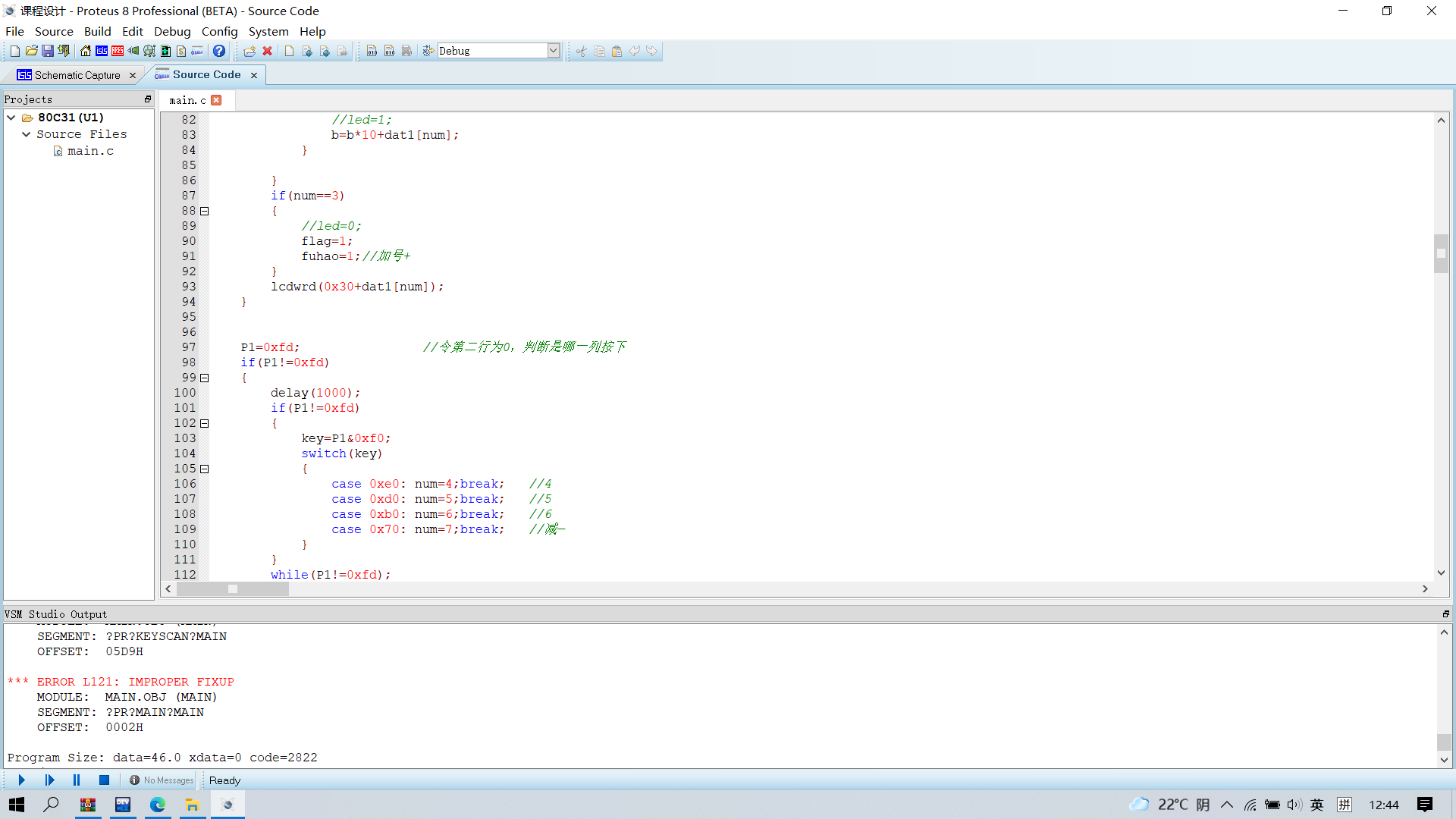1456x819 pixels.
Task: Open the 3D Visualizer icon
Action: [x=133, y=51]
